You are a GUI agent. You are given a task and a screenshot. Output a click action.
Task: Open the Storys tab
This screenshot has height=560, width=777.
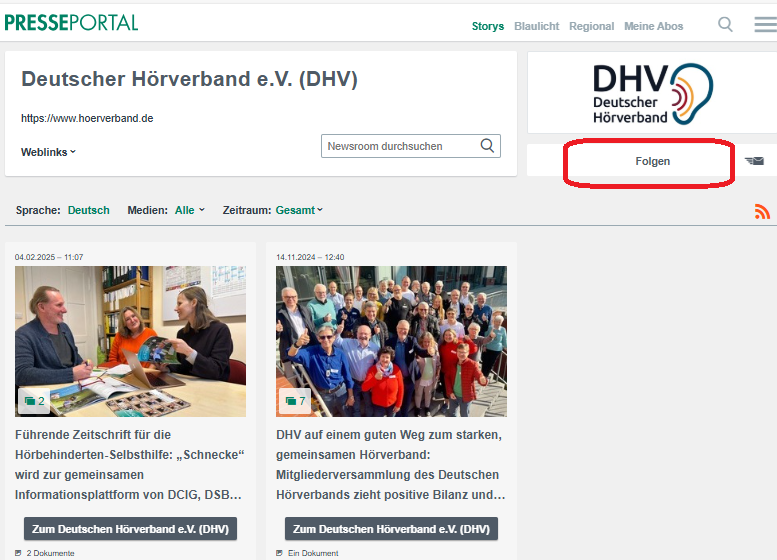(488, 26)
